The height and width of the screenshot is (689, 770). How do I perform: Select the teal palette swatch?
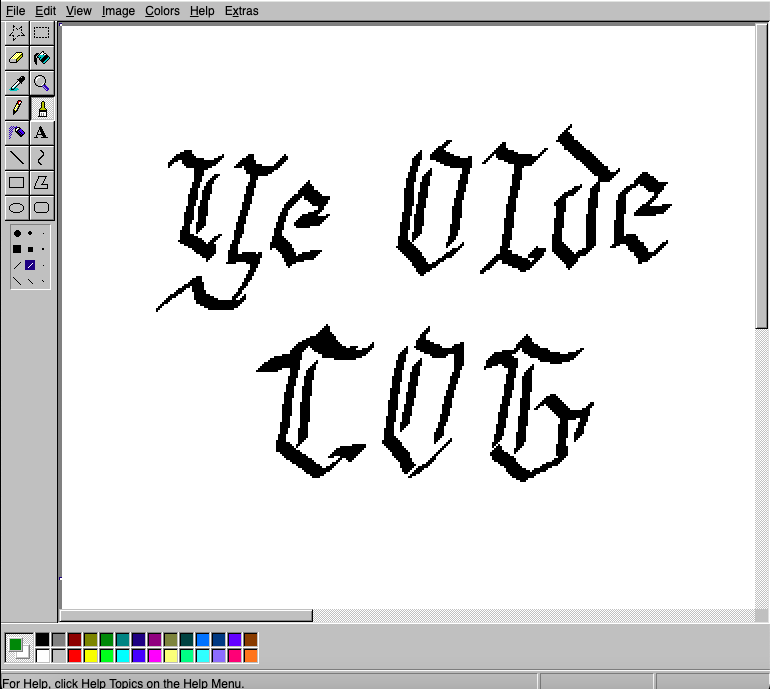point(123,639)
